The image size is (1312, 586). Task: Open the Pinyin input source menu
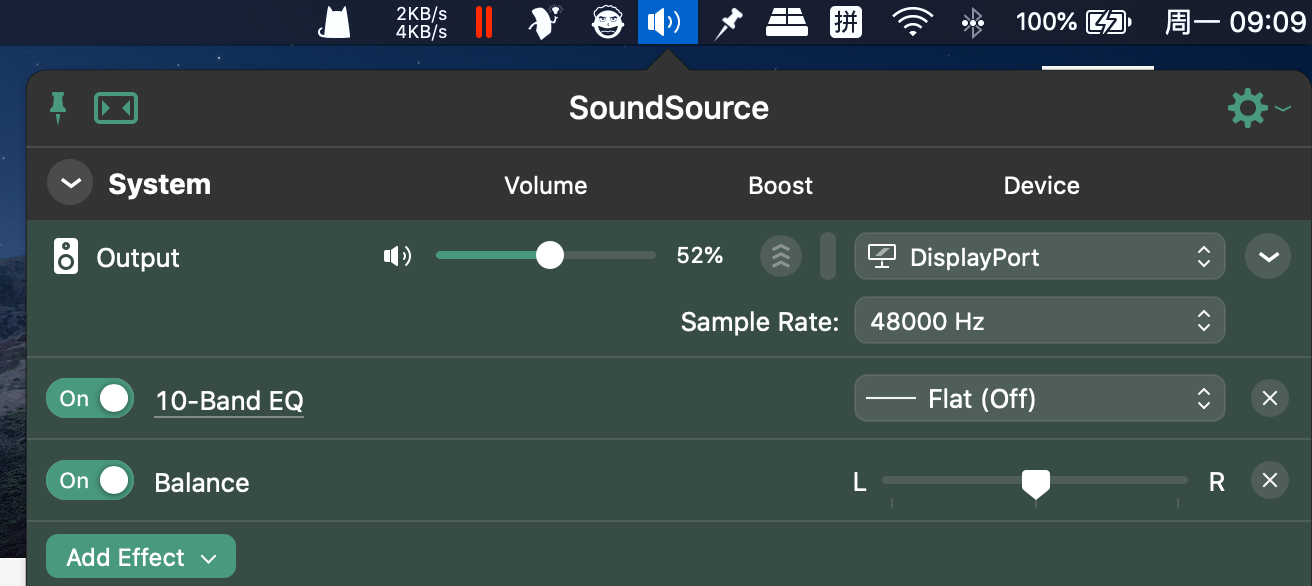tap(846, 22)
